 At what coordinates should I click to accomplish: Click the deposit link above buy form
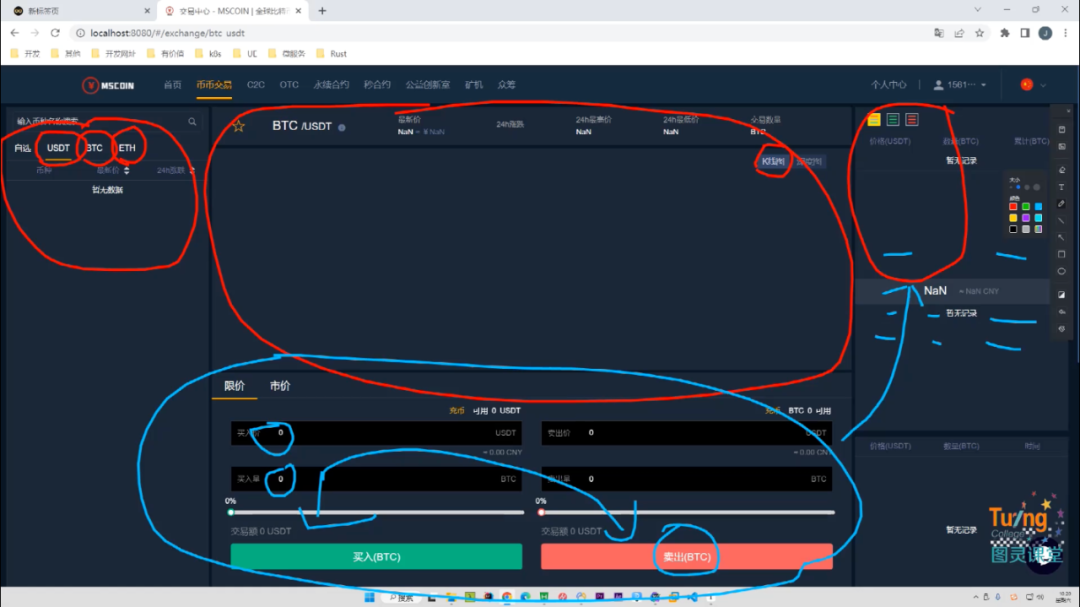click(x=457, y=411)
